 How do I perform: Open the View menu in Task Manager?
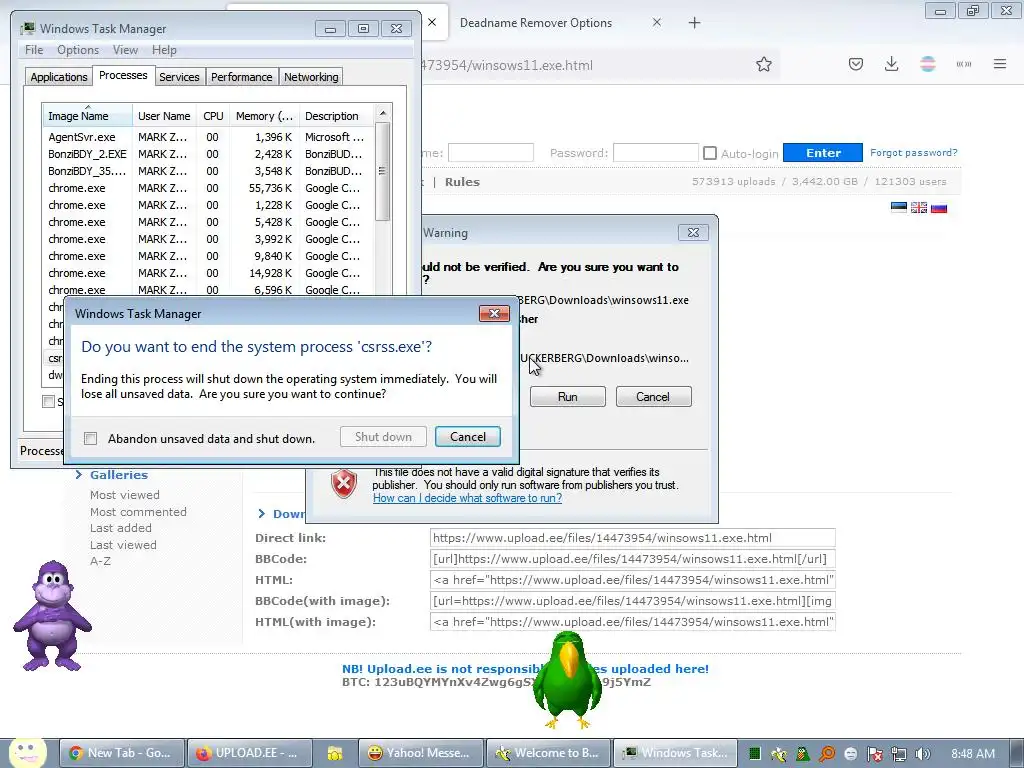point(125,50)
